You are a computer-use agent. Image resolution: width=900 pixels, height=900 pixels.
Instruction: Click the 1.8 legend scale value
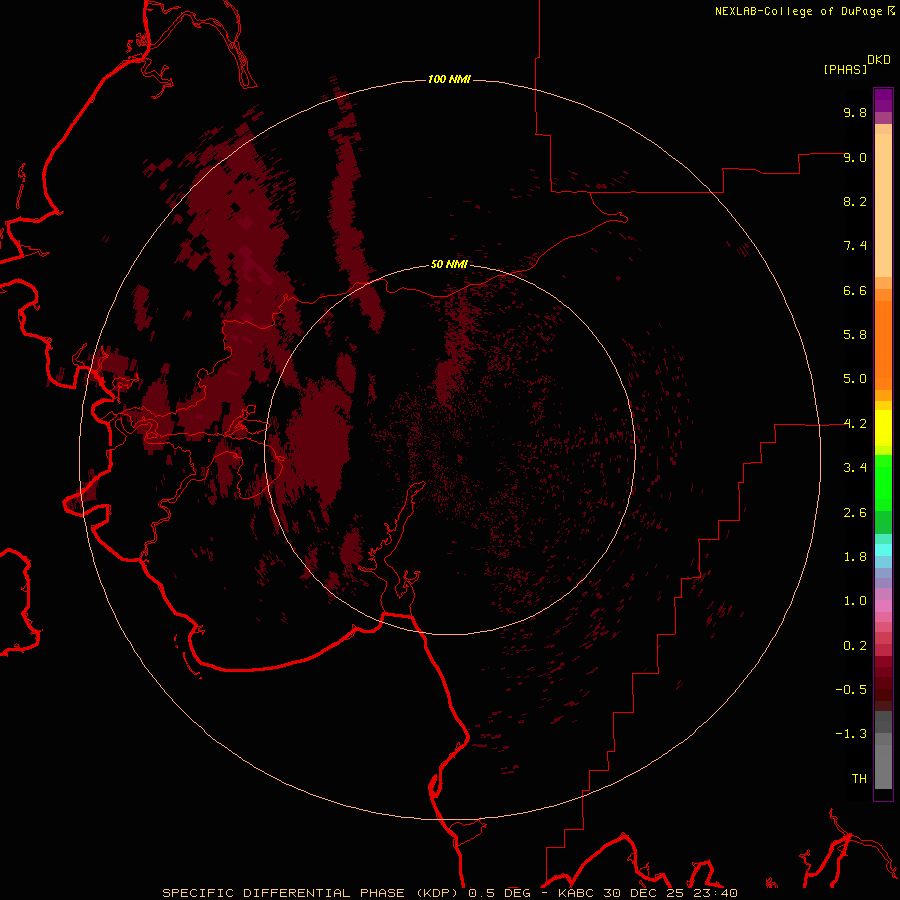click(855, 557)
